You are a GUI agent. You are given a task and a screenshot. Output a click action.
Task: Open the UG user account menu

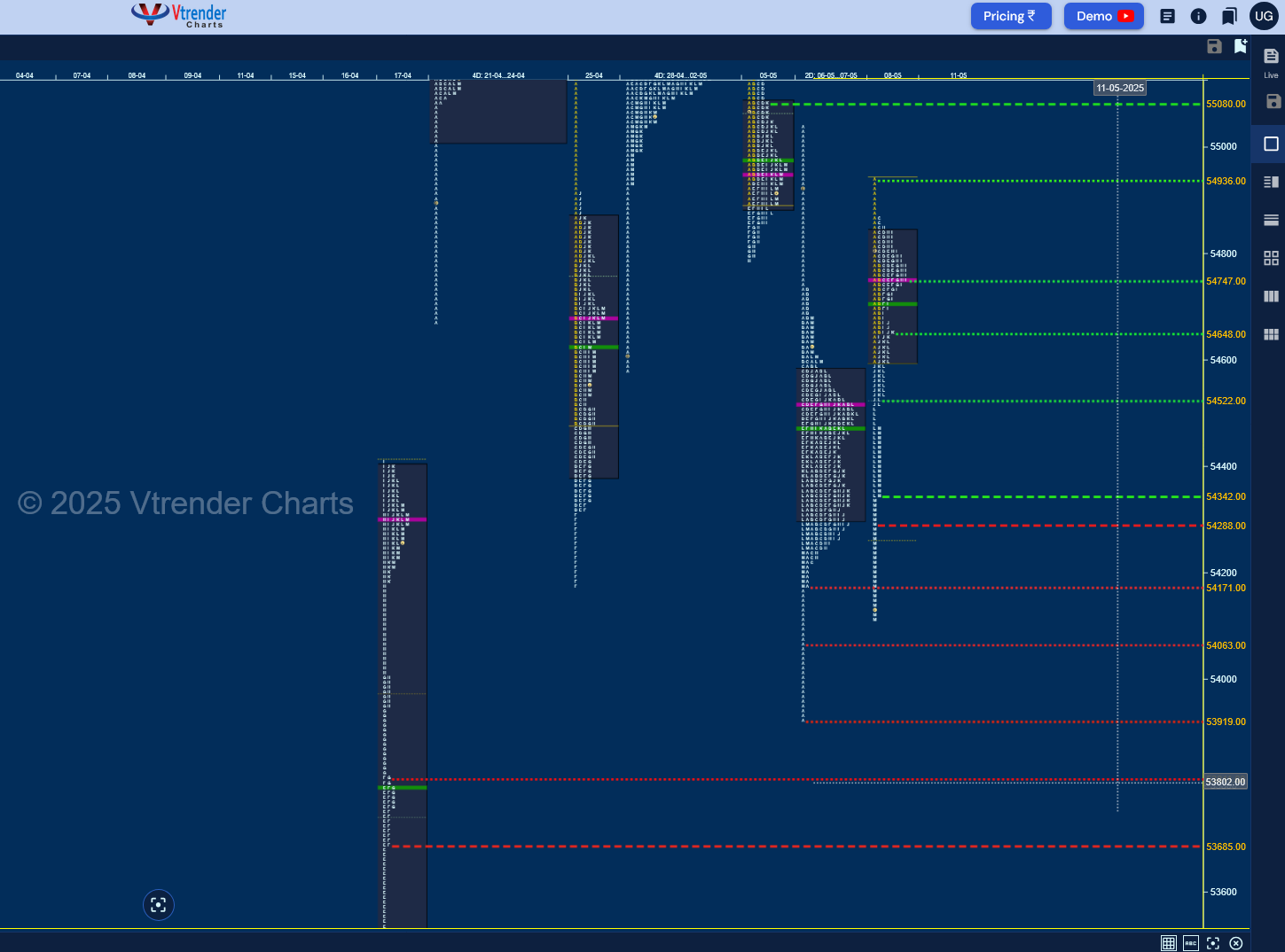[x=1264, y=16]
